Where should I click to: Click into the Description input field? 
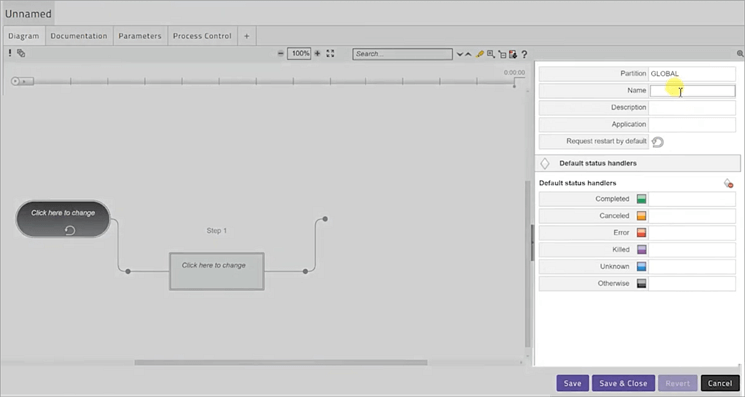[692, 107]
